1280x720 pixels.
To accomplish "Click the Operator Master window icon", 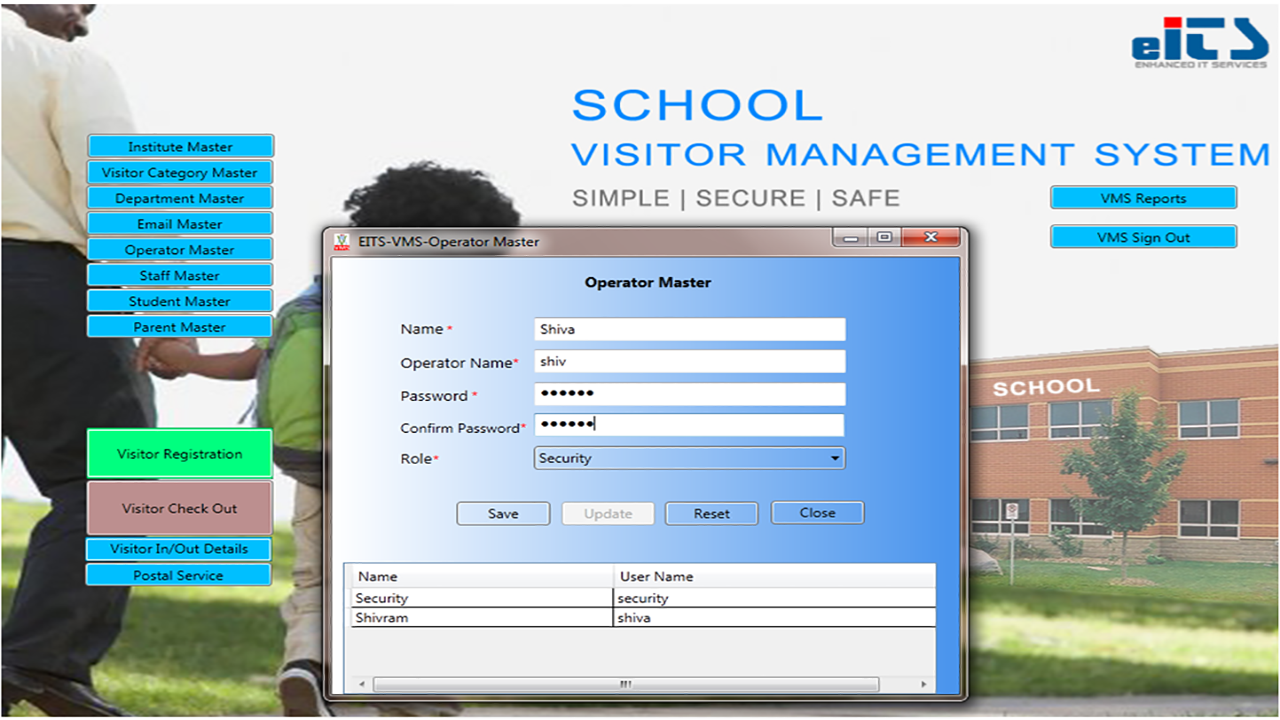I will coord(342,241).
